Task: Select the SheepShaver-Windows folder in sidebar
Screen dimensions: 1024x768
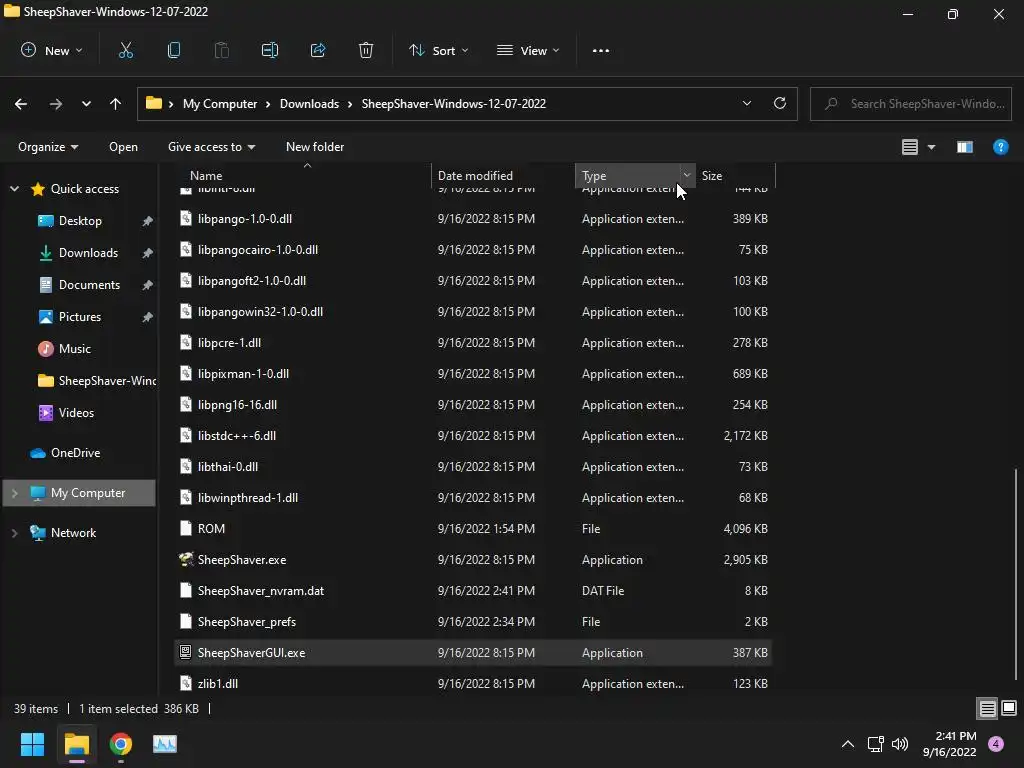Action: (x=98, y=381)
